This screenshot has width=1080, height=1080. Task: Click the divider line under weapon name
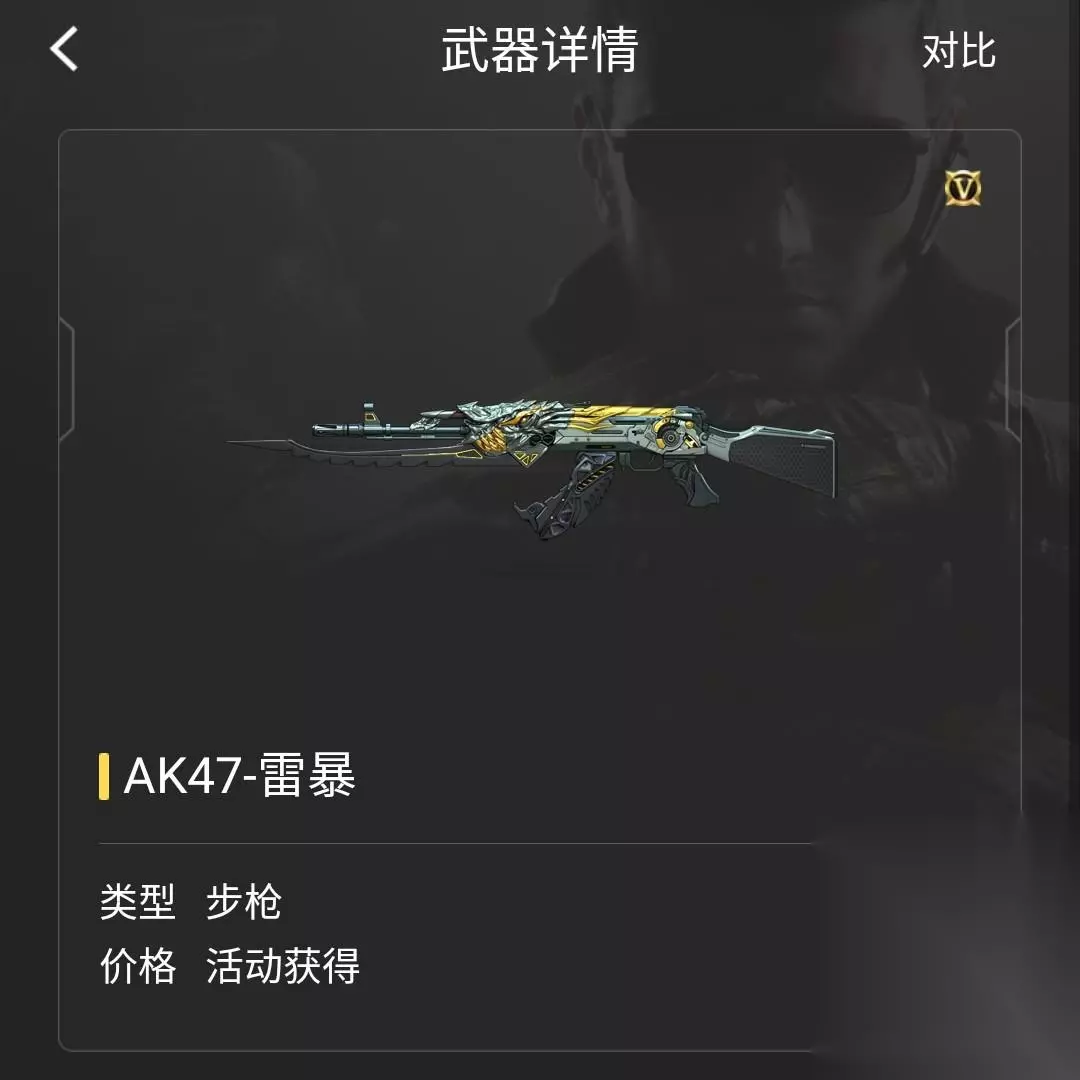coord(455,843)
